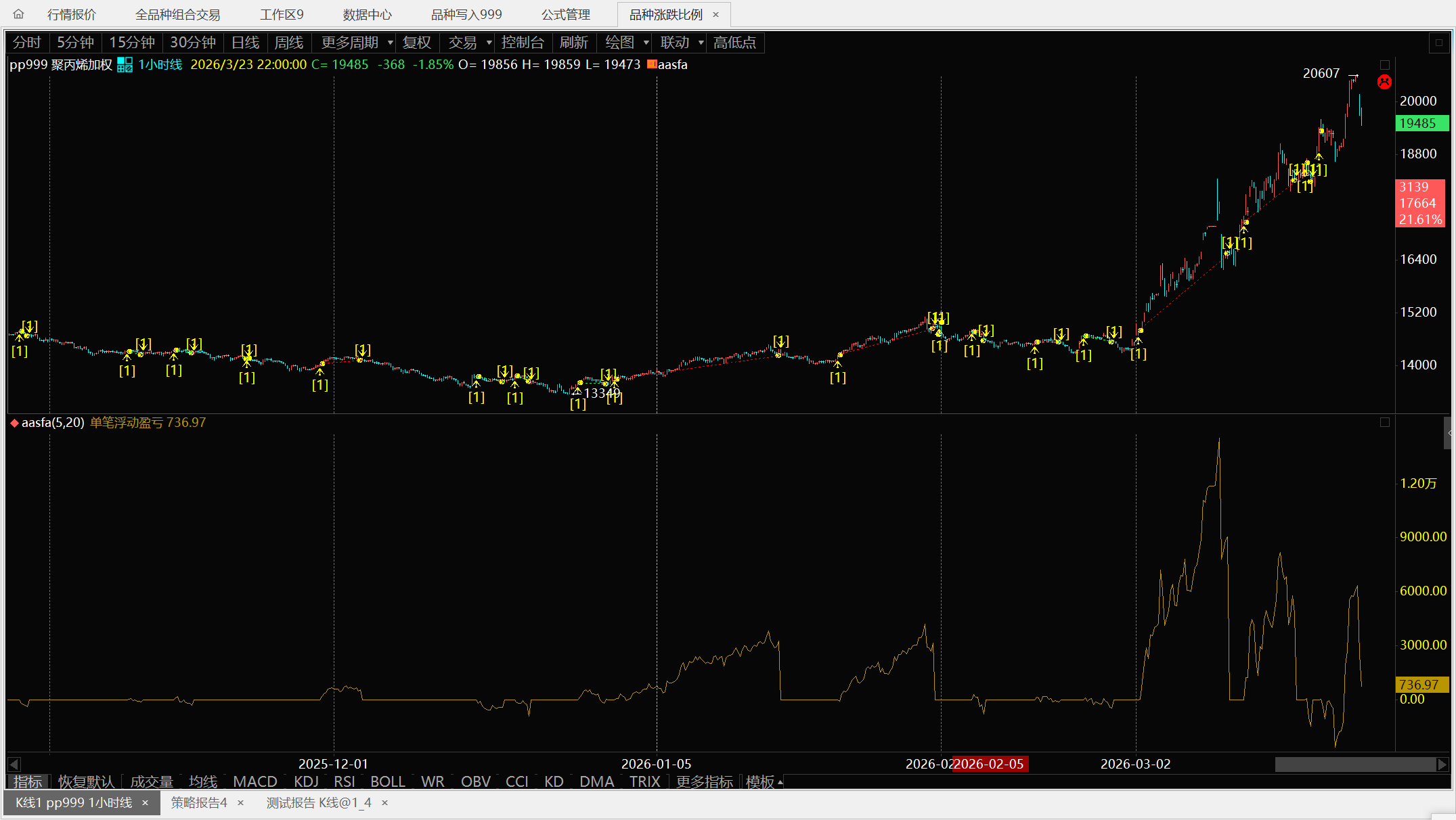The image size is (1456, 820).
Task: Toggle the small square box in main chart corner
Action: click(1385, 65)
